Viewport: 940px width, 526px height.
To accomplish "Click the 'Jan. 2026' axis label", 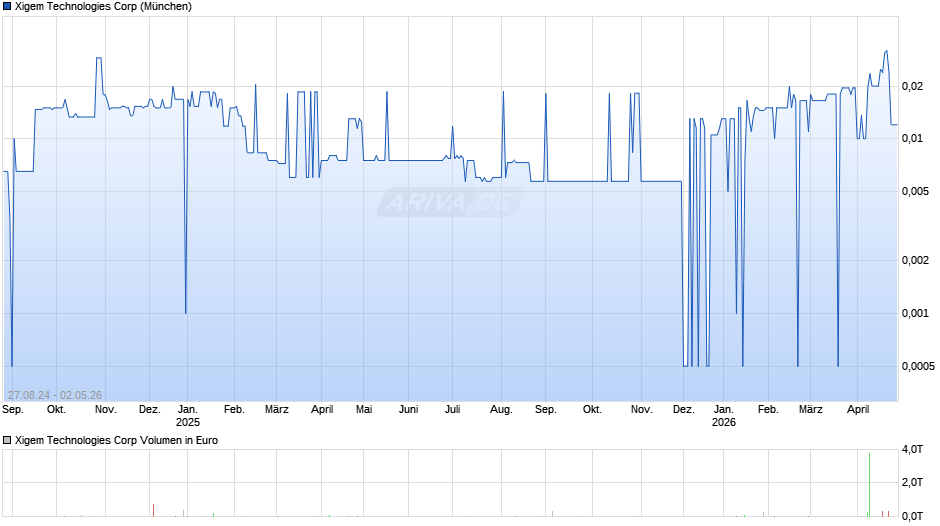I will pyautogui.click(x=724, y=416).
